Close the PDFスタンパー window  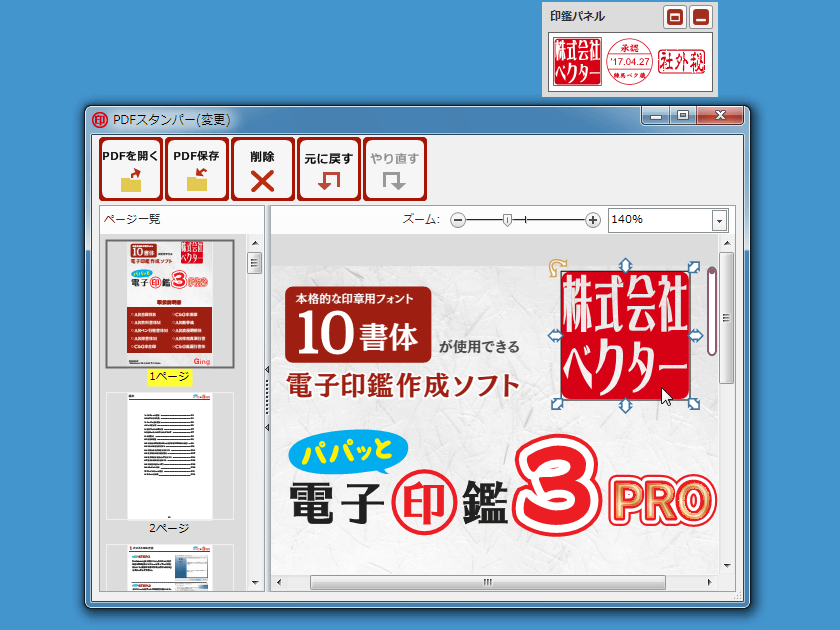(x=720, y=115)
